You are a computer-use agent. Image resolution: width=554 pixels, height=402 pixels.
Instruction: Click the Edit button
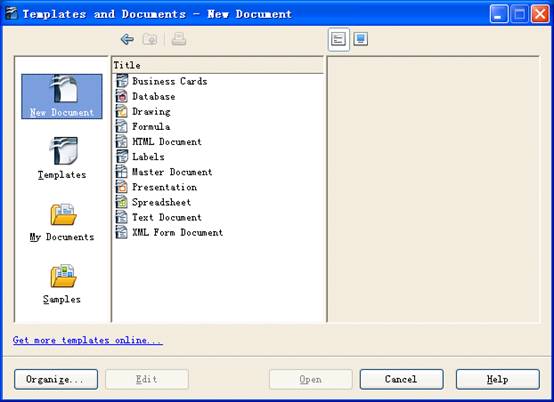147,379
